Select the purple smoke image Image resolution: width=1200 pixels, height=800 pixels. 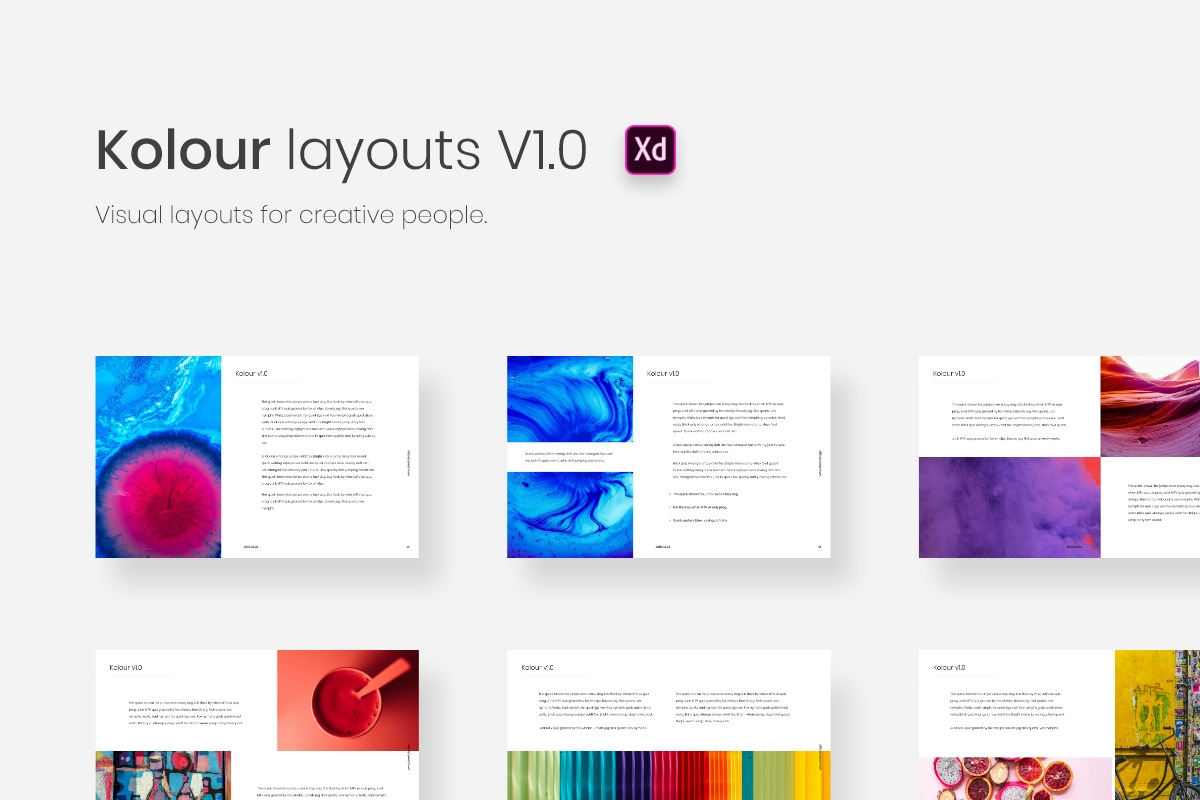pyautogui.click(x=1009, y=507)
